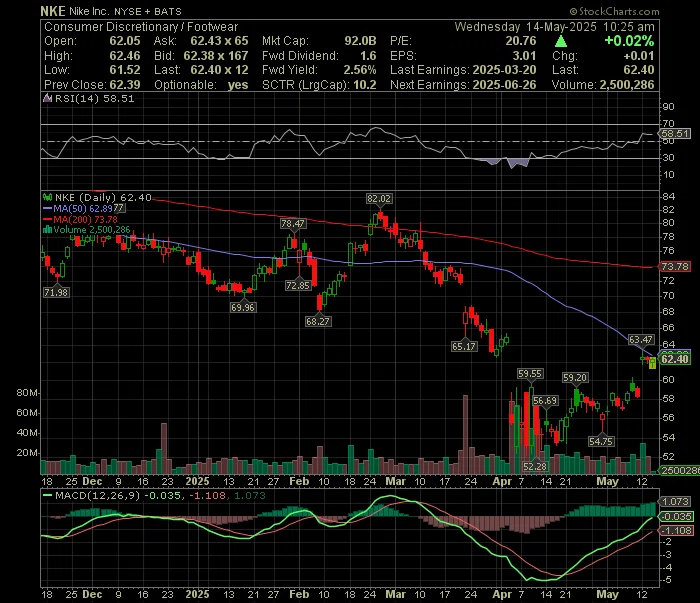Click the Open value 62.05
Screen dimensions: 700x603
tap(125, 41)
